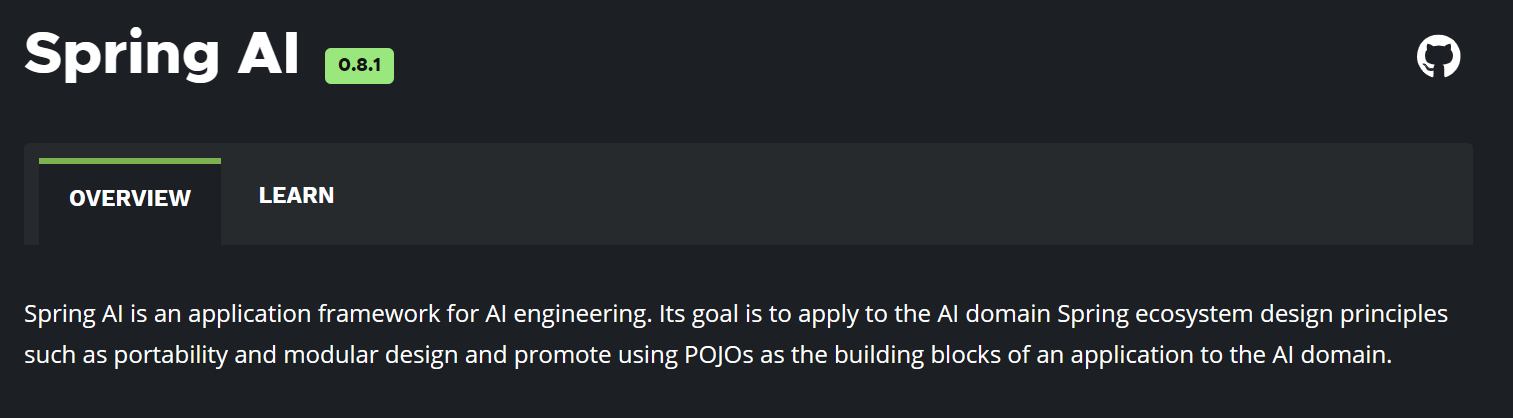Viewport: 1513px width, 418px height.
Task: Click the letters AI in the heading
Action: click(268, 52)
